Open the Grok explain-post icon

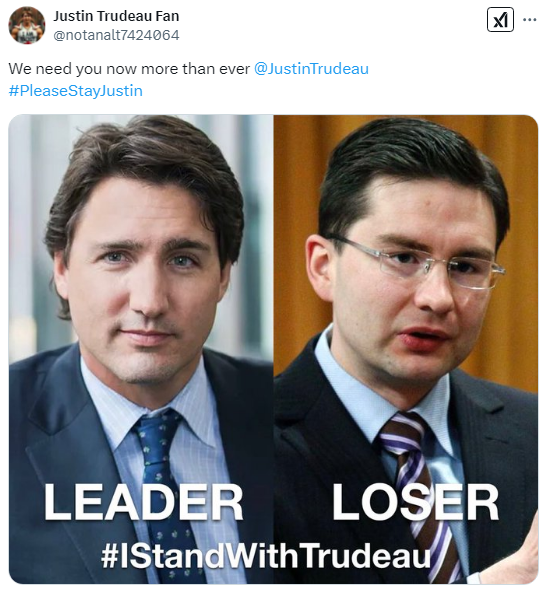pyautogui.click(x=500, y=19)
